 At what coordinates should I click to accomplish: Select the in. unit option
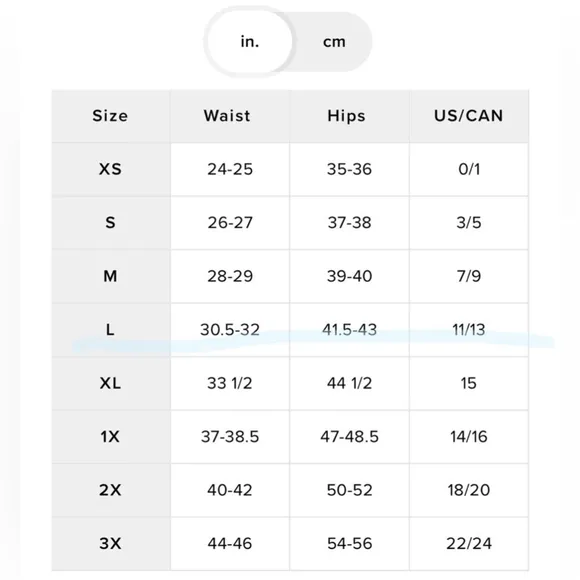click(x=250, y=41)
